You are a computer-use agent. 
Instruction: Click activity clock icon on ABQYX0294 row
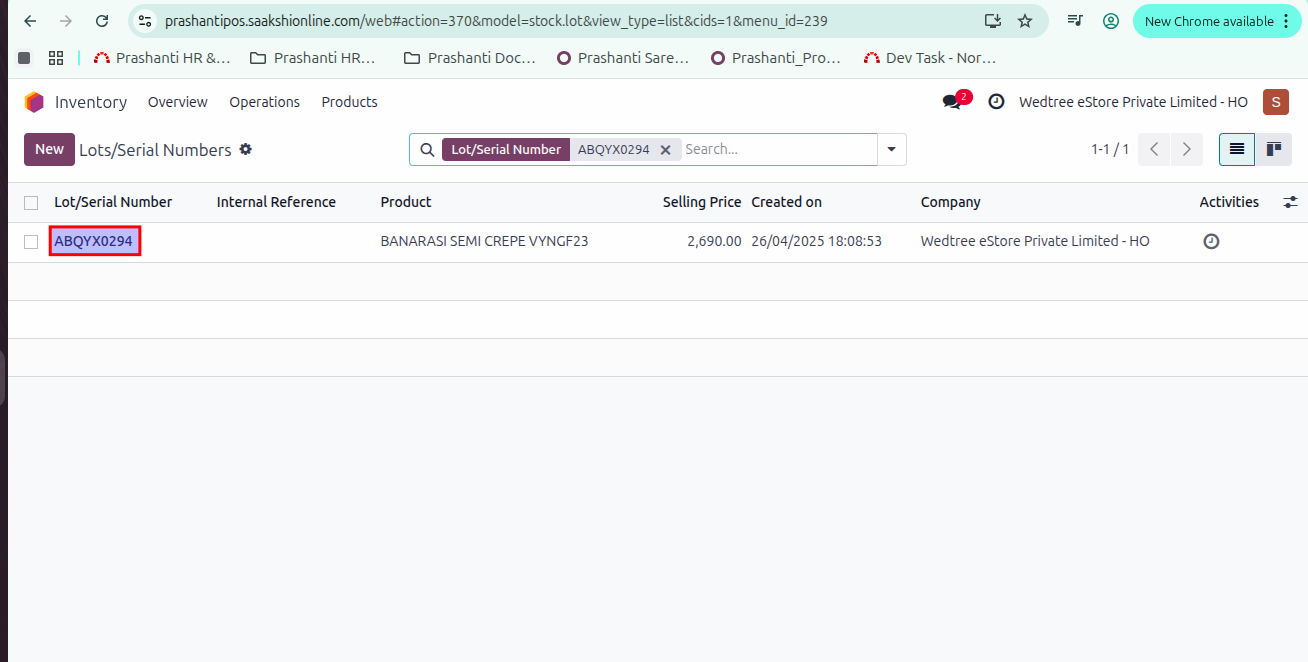tap(1211, 241)
